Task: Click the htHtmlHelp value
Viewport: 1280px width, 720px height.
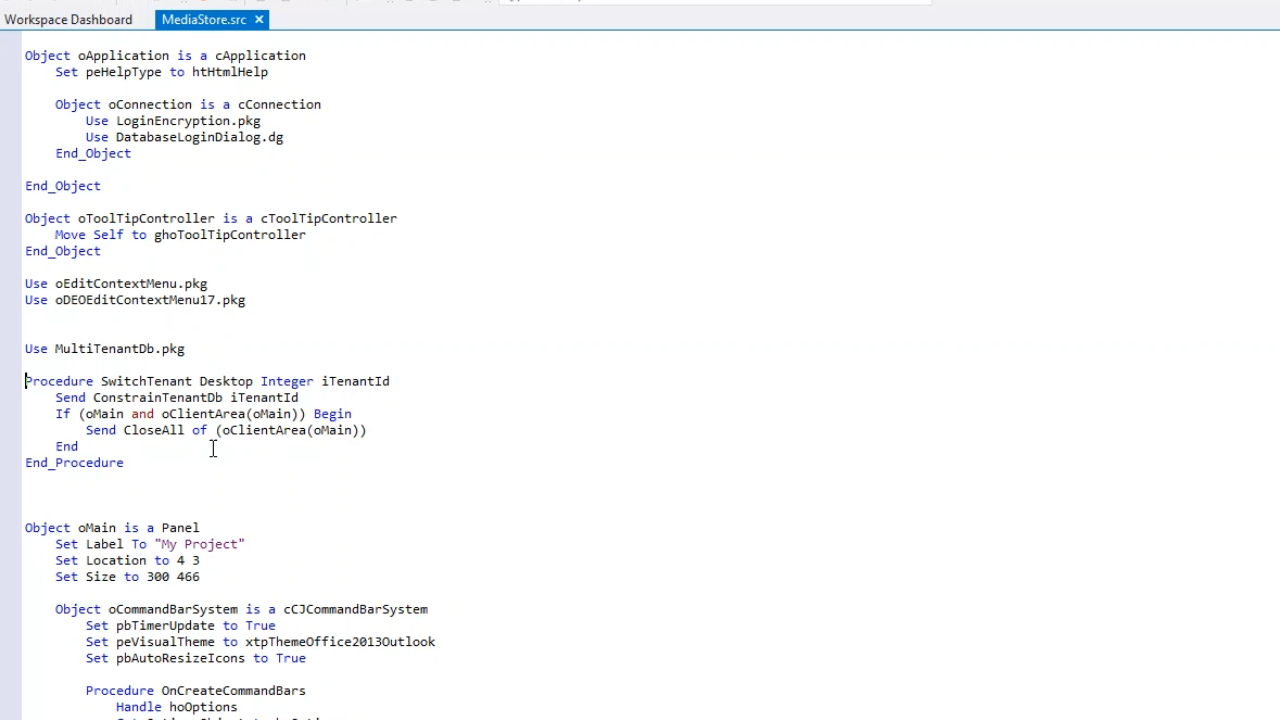Action: click(230, 72)
